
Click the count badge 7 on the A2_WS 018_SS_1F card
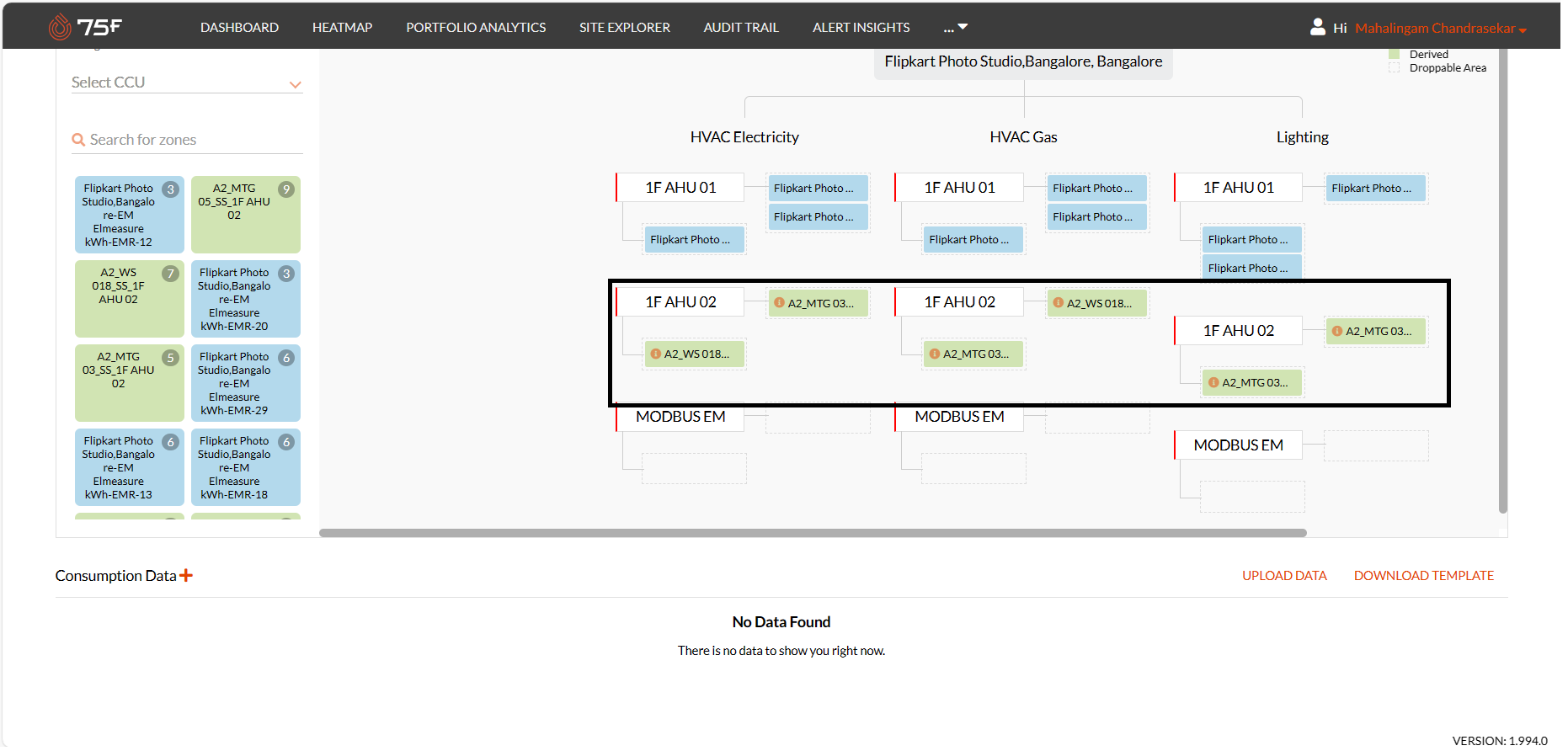coord(171,274)
